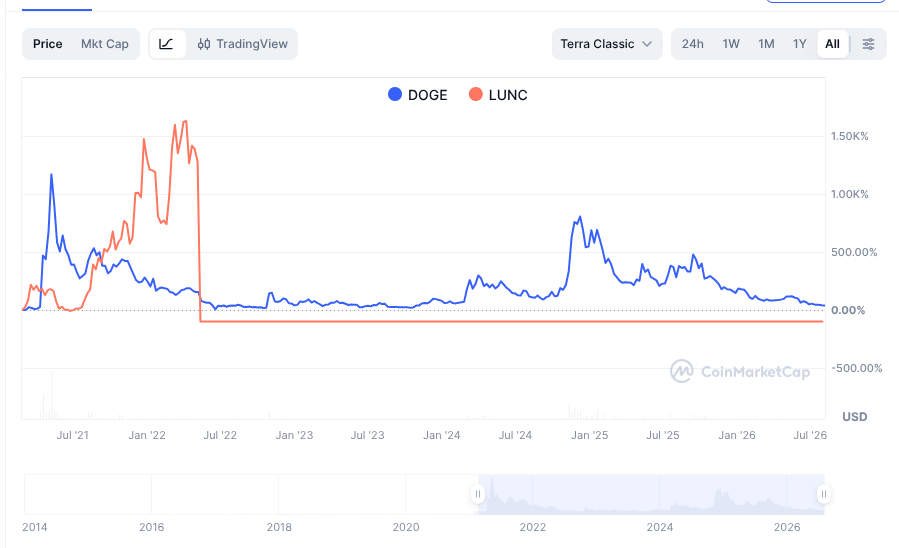Screen dimensions: 899x548
Task: Click 2024 in the timeline navigator
Action: tap(660, 527)
